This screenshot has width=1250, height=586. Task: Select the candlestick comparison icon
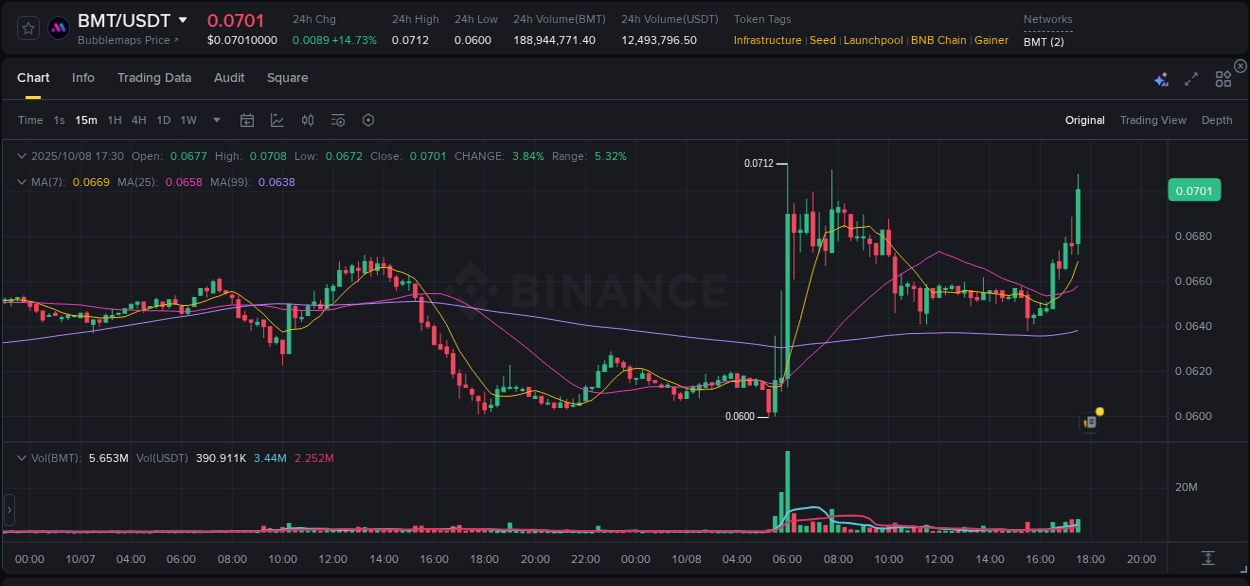coord(308,120)
